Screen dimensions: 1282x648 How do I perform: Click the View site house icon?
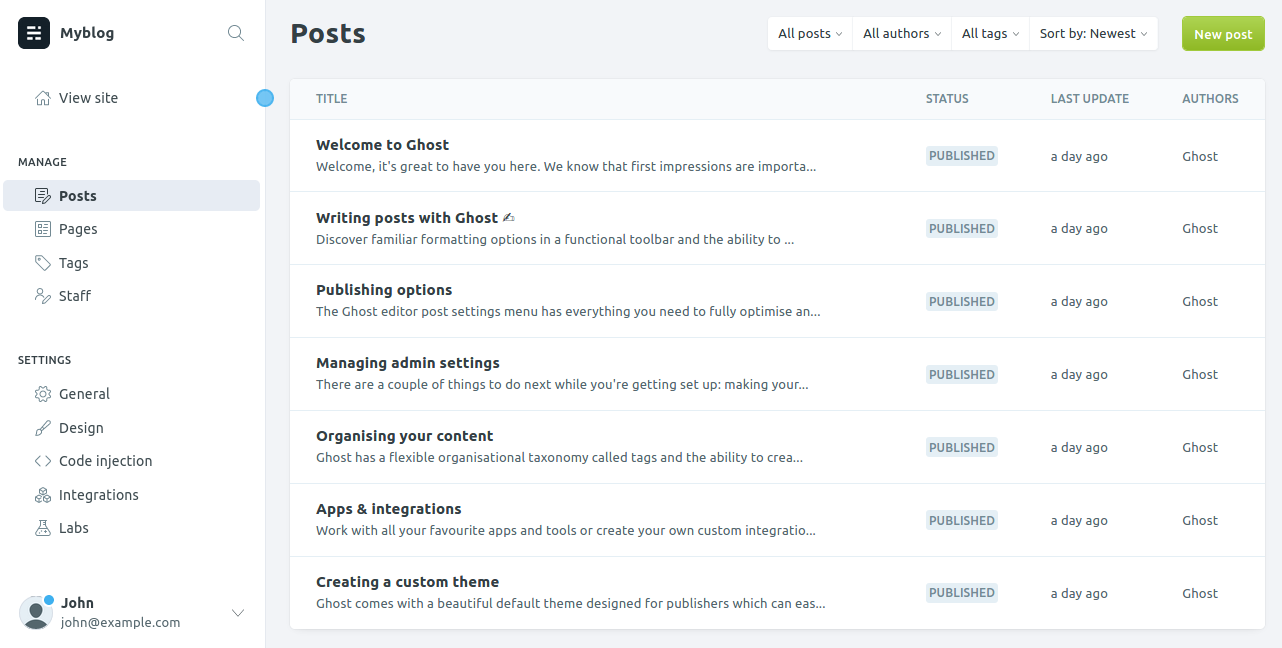(43, 98)
